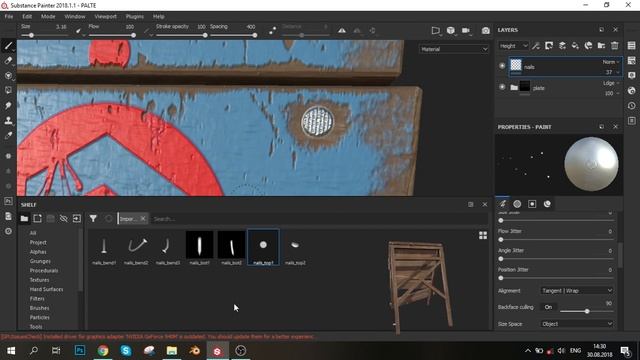Toggle Shelf hidden-eye filter icon
The image size is (640, 360).
[64, 219]
